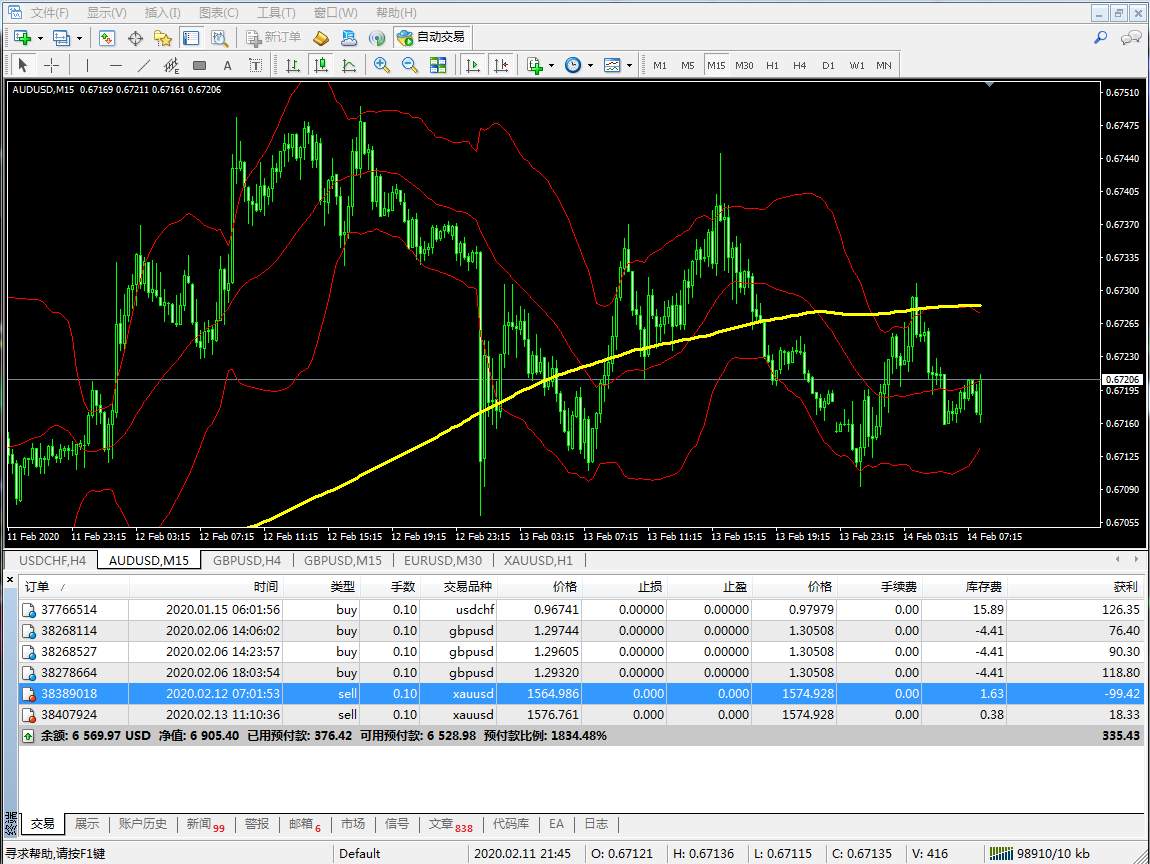Select the text label 'T' tool

[255, 65]
